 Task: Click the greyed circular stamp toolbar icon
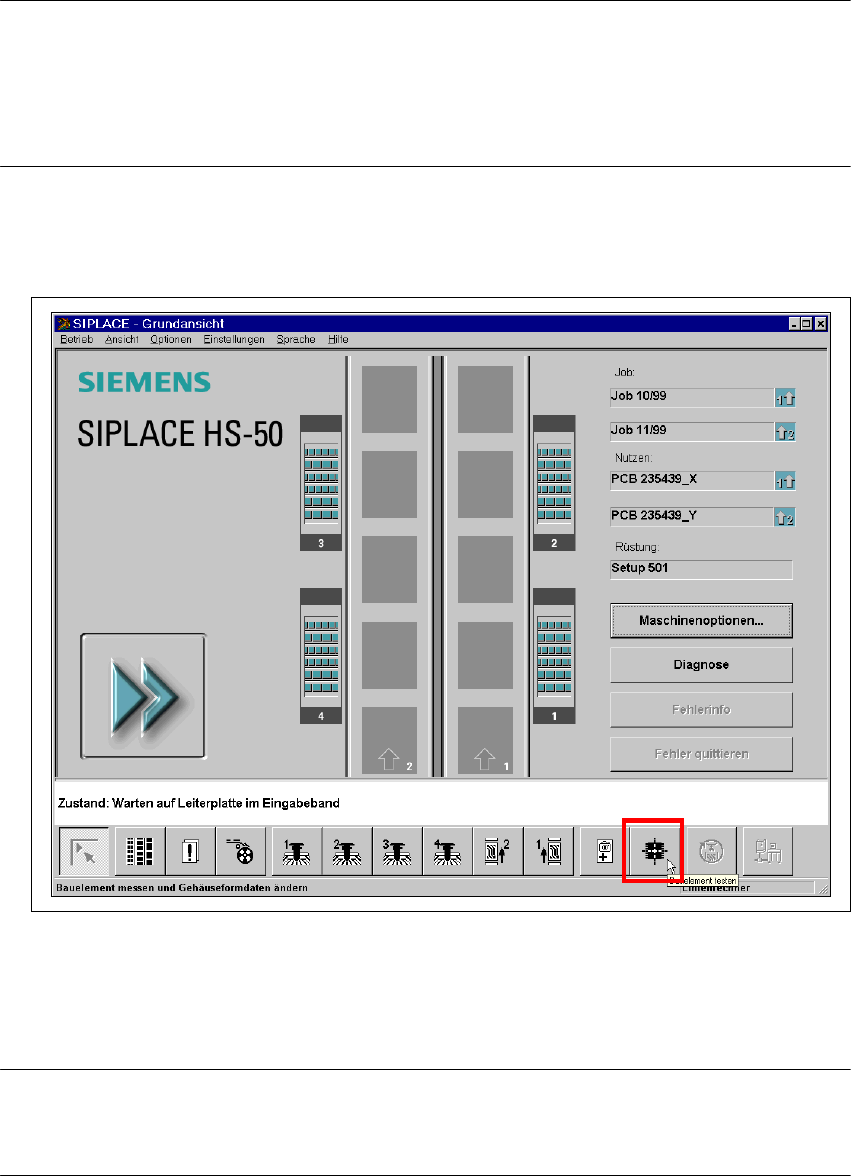pyautogui.click(x=712, y=851)
